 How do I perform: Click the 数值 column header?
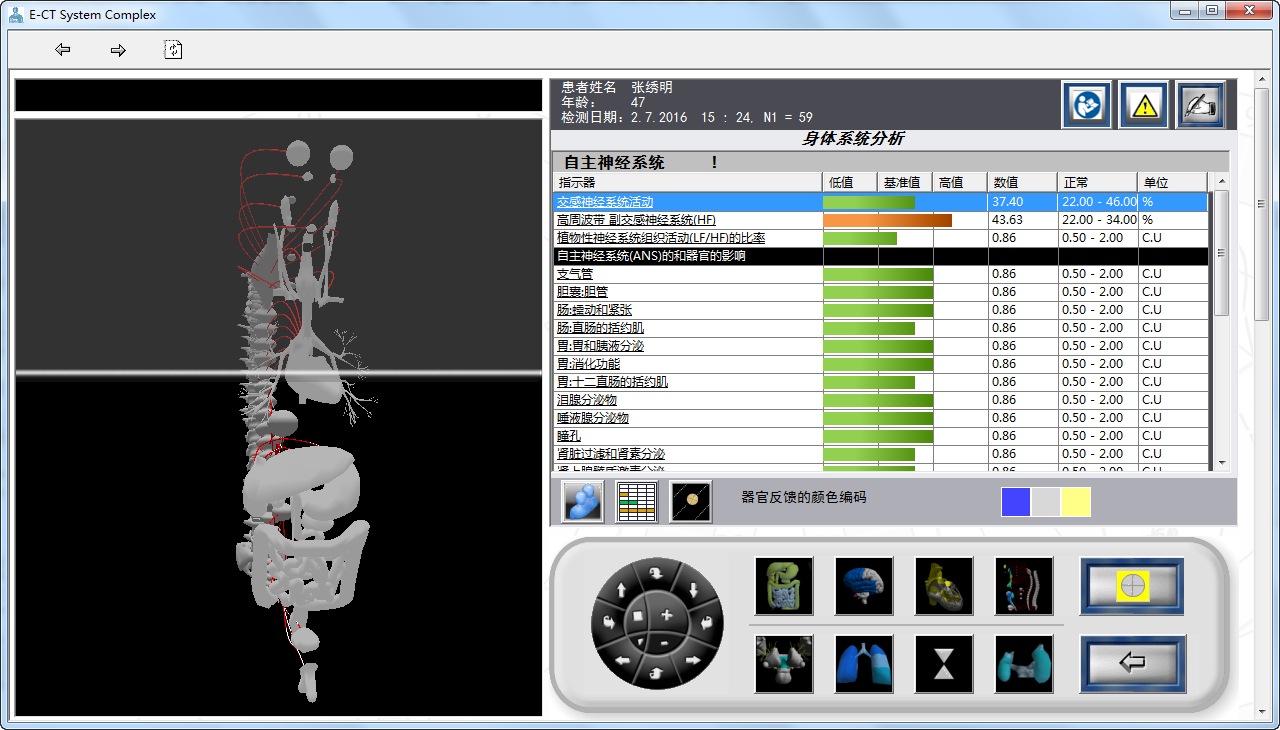pyautogui.click(x=1022, y=182)
